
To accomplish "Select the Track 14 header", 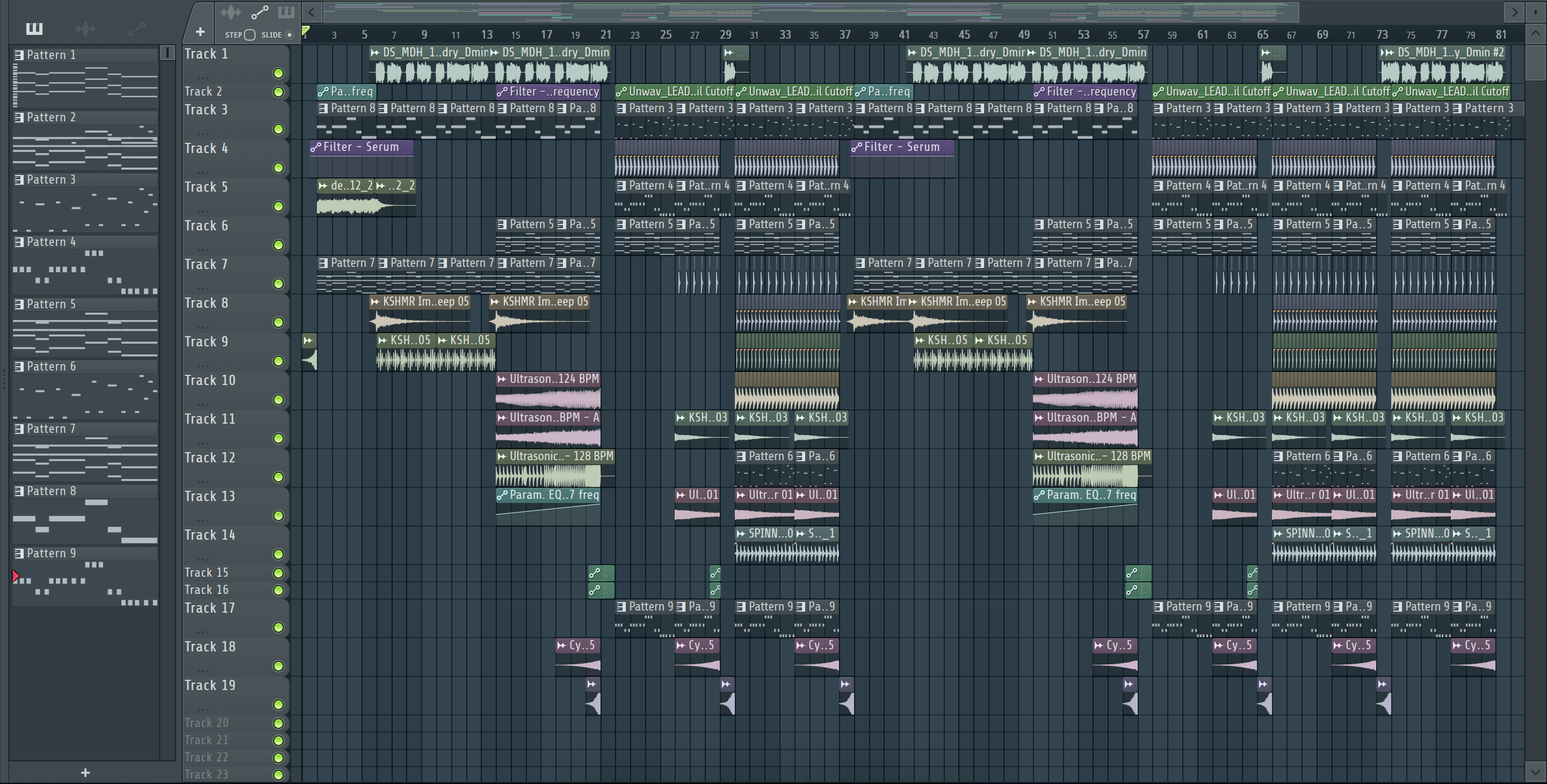I will coord(235,545).
